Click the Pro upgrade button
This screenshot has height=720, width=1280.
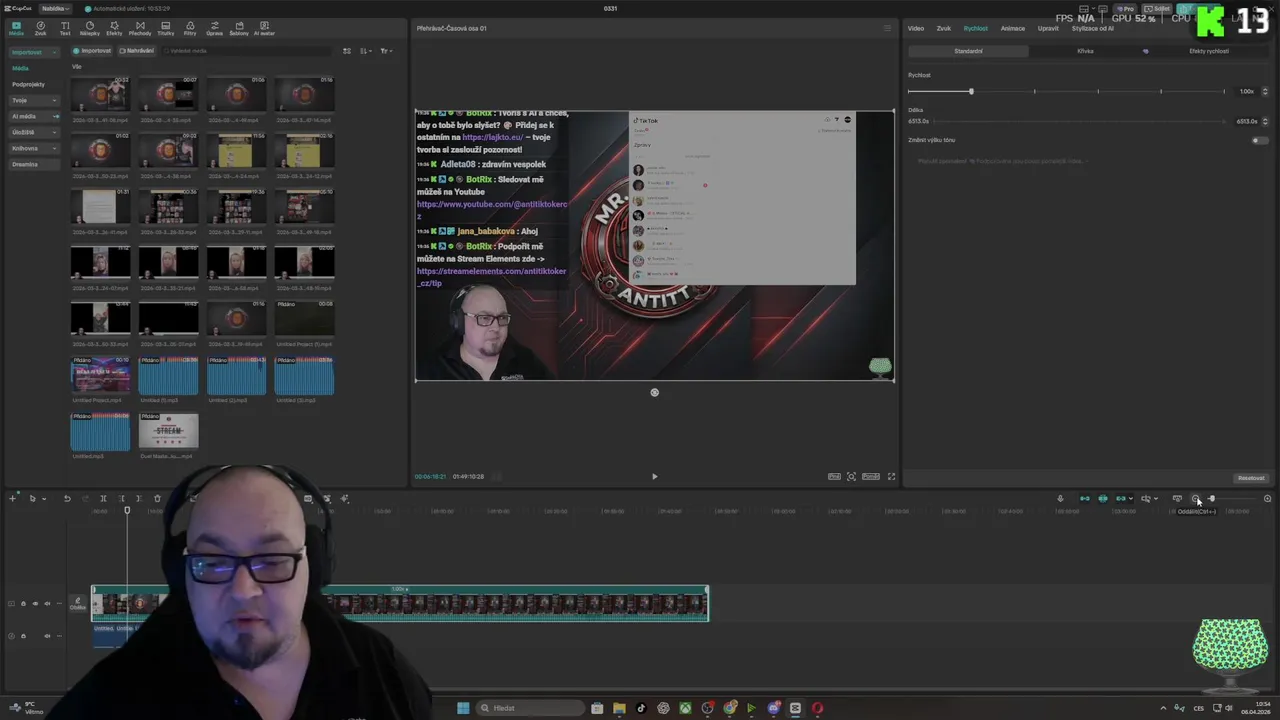tap(1127, 9)
